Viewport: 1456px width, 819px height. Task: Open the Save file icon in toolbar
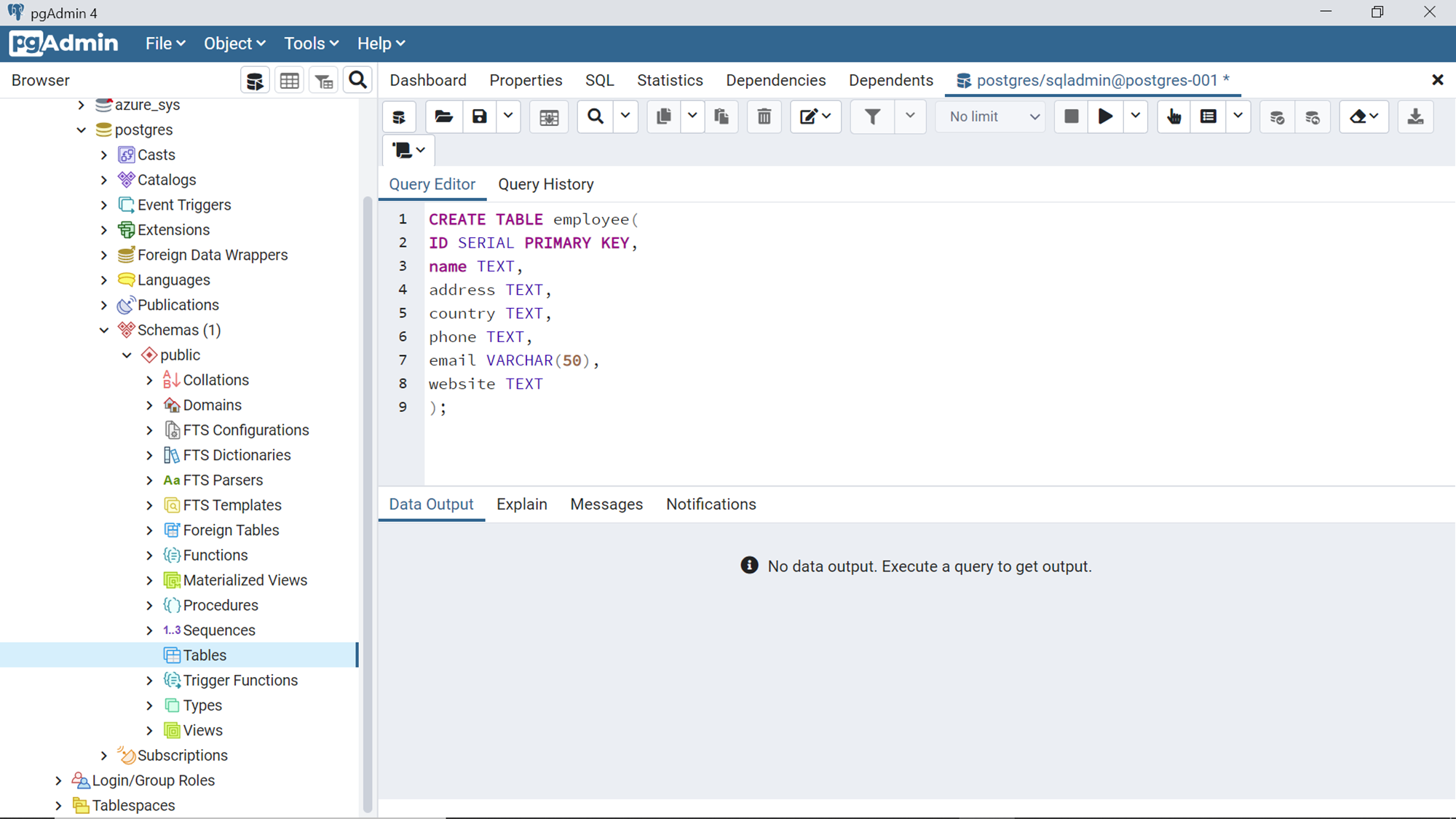[479, 116]
